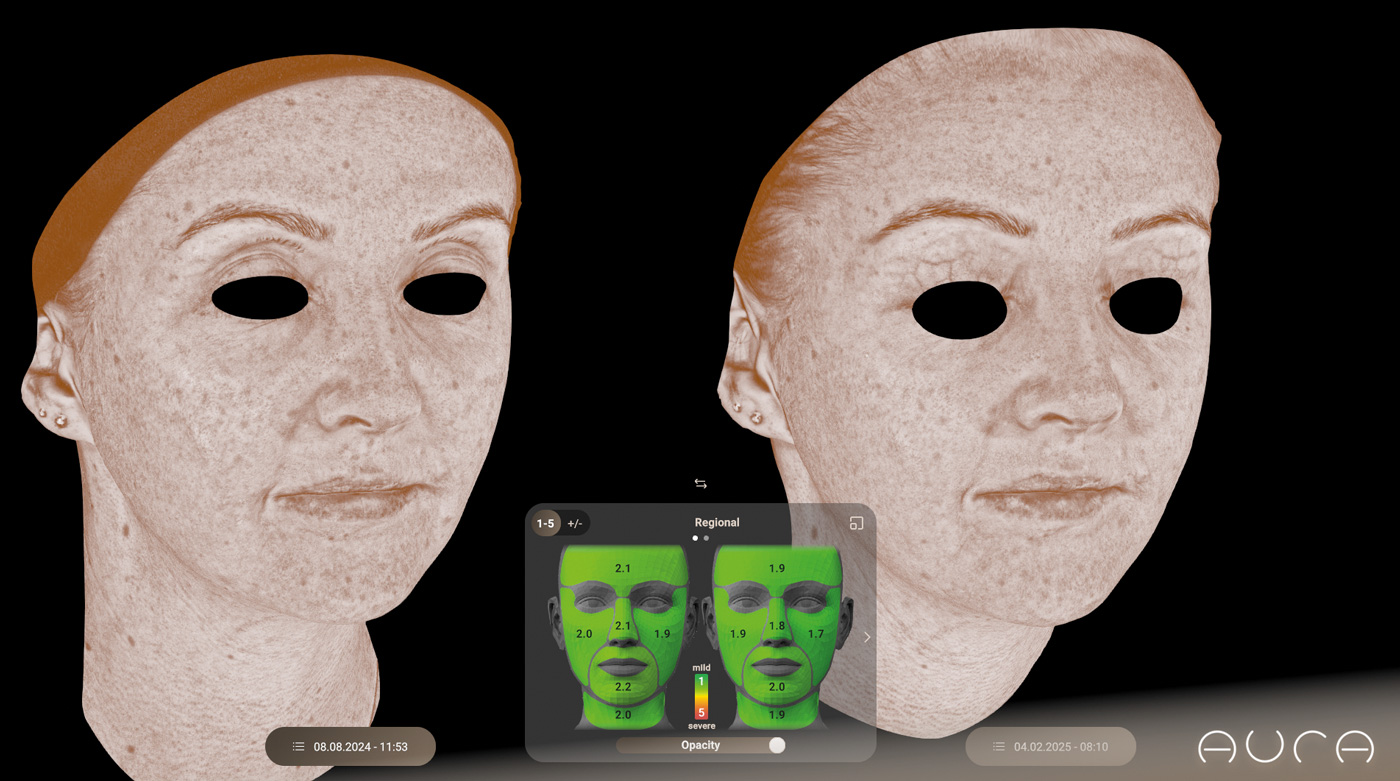Select the first page indicator dot
Viewport: 1400px width, 781px height.
[x=695, y=538]
